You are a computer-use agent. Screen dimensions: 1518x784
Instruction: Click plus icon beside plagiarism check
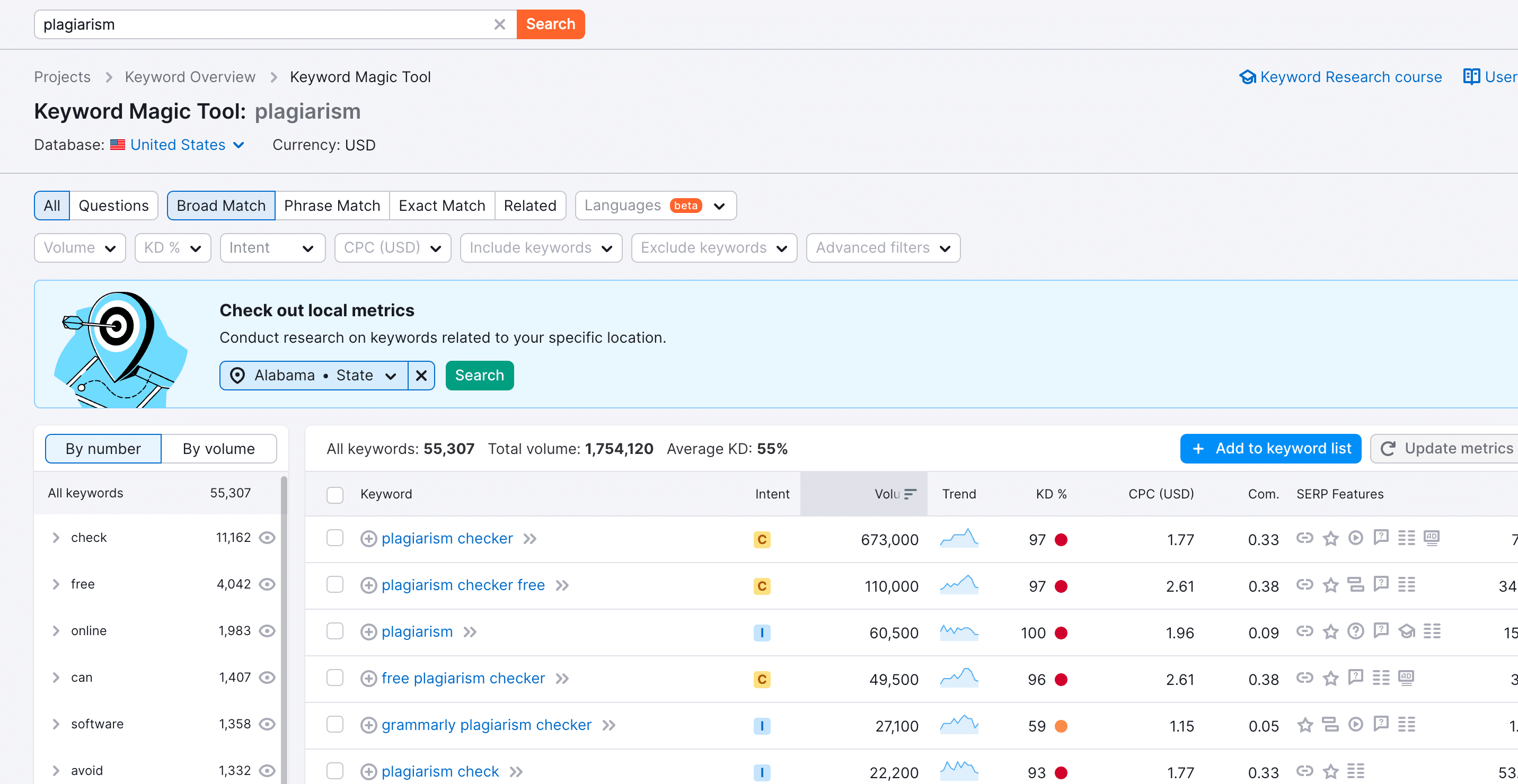(x=369, y=772)
